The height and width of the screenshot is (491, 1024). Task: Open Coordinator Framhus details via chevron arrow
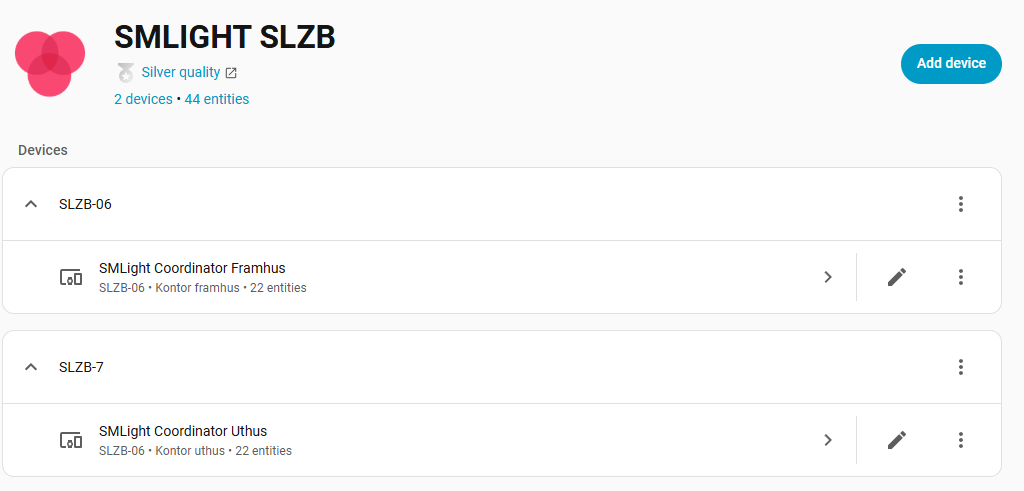click(828, 277)
